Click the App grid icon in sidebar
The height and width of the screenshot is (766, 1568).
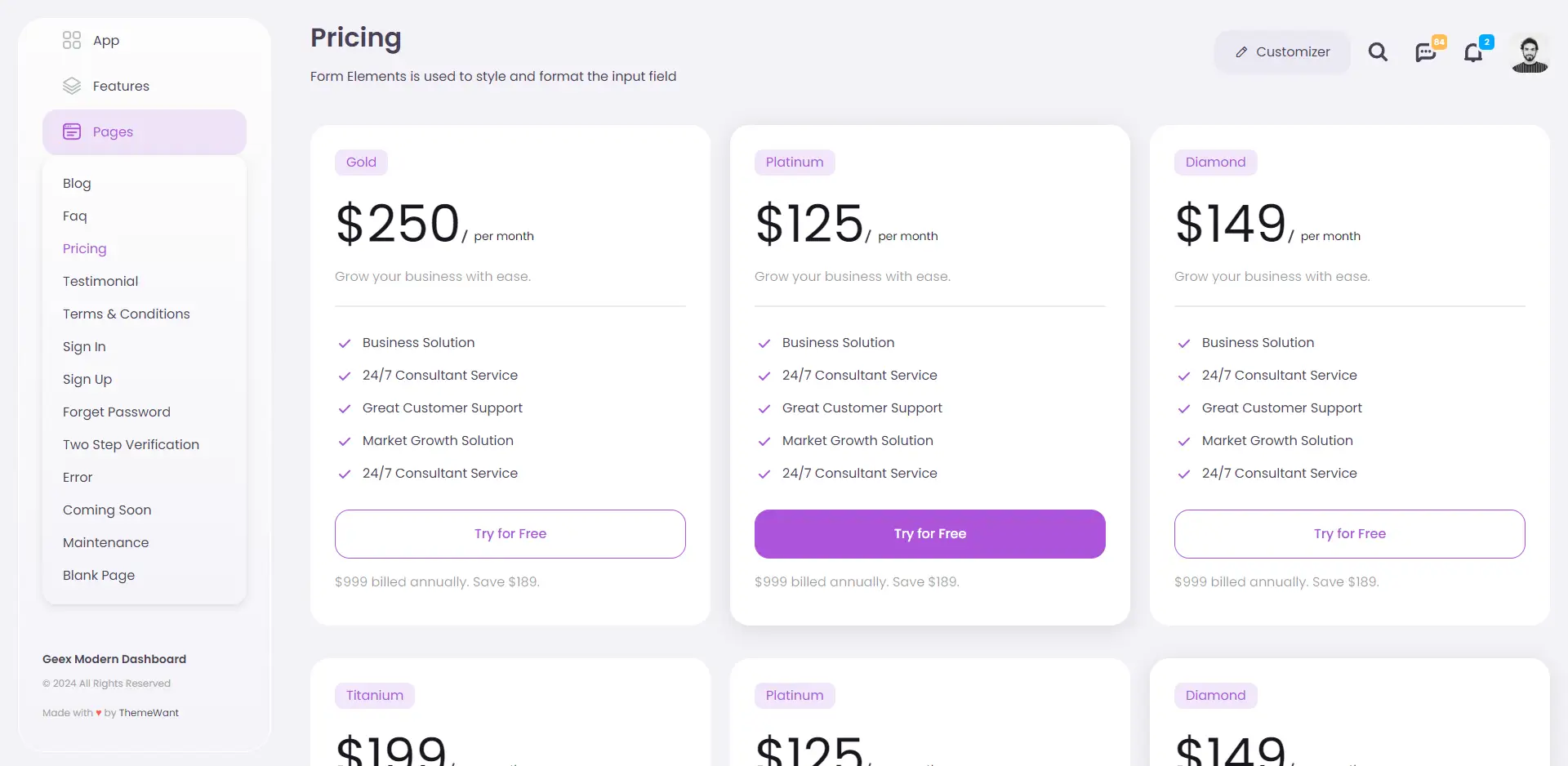coord(72,40)
